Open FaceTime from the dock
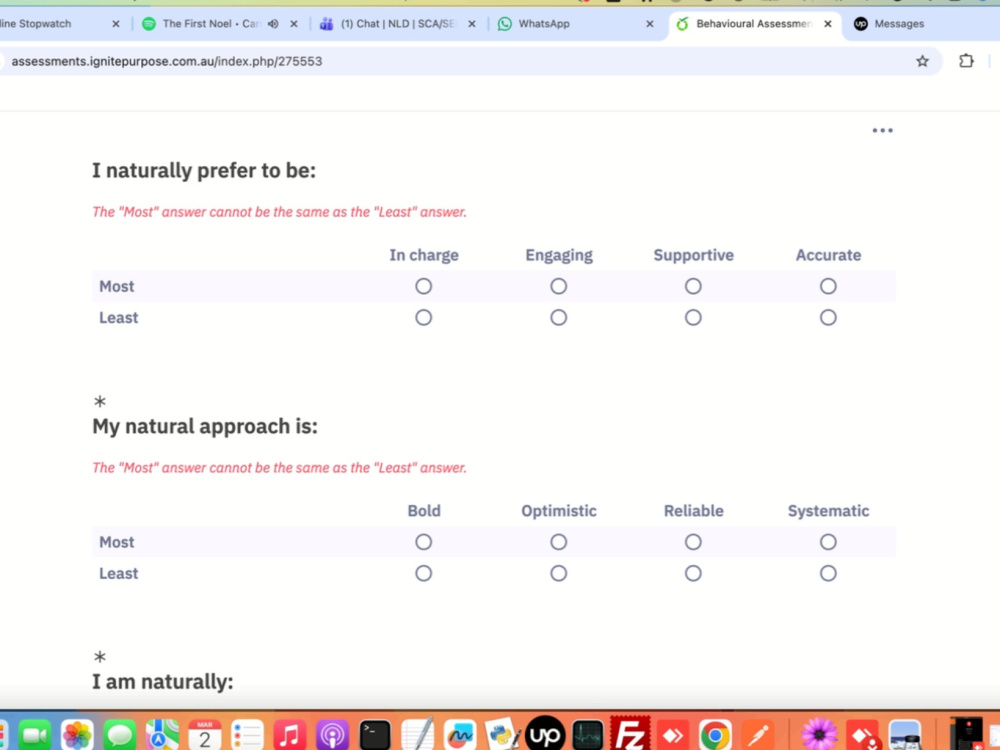 coord(34,735)
